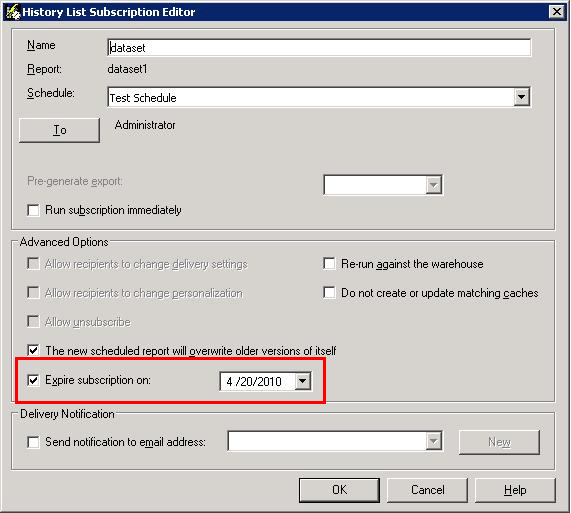Open the expiration date picker arrow
This screenshot has width=571, height=513.
pos(303,381)
